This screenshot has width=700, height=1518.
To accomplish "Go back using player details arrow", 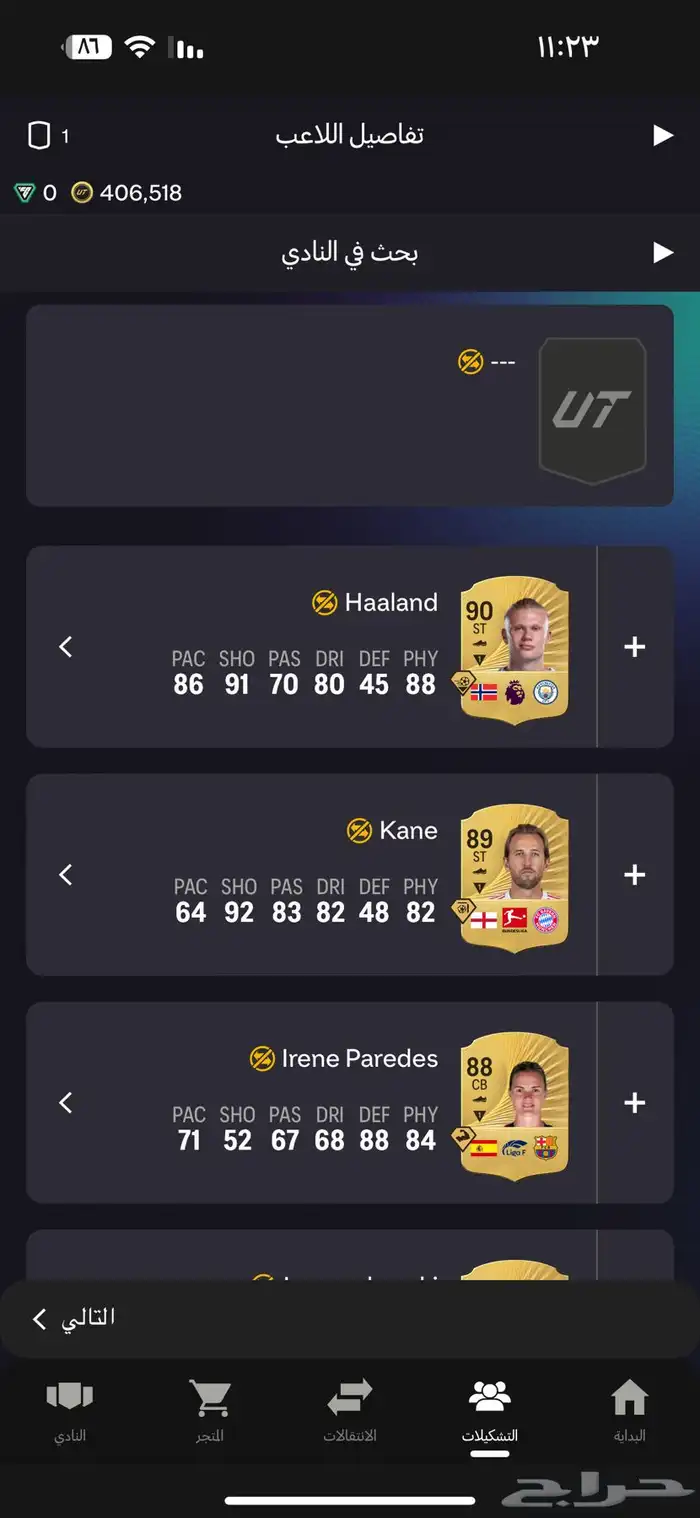I will click(x=663, y=136).
